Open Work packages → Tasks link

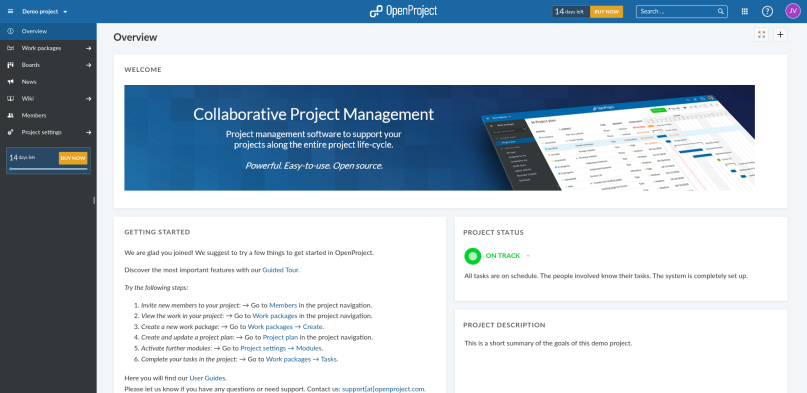point(302,359)
